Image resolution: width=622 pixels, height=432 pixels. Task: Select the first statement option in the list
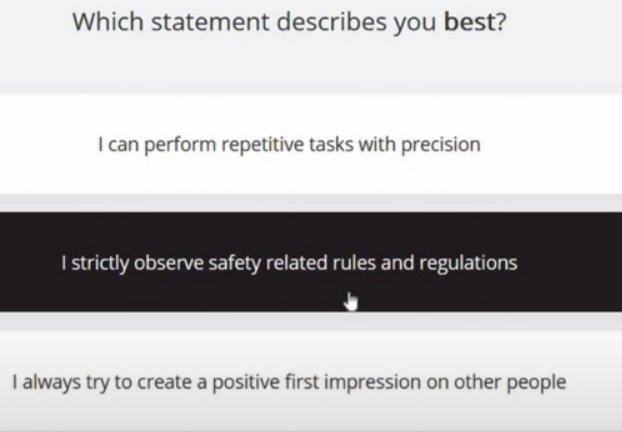[311, 144]
